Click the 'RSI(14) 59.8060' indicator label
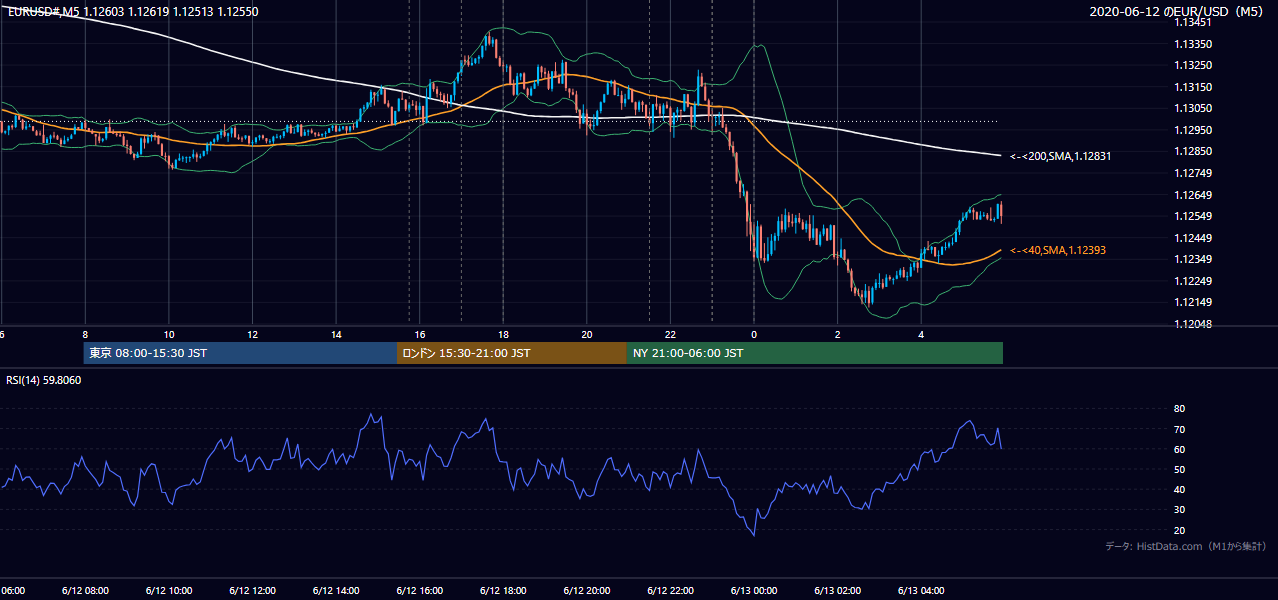The image size is (1278, 600). coord(44,380)
